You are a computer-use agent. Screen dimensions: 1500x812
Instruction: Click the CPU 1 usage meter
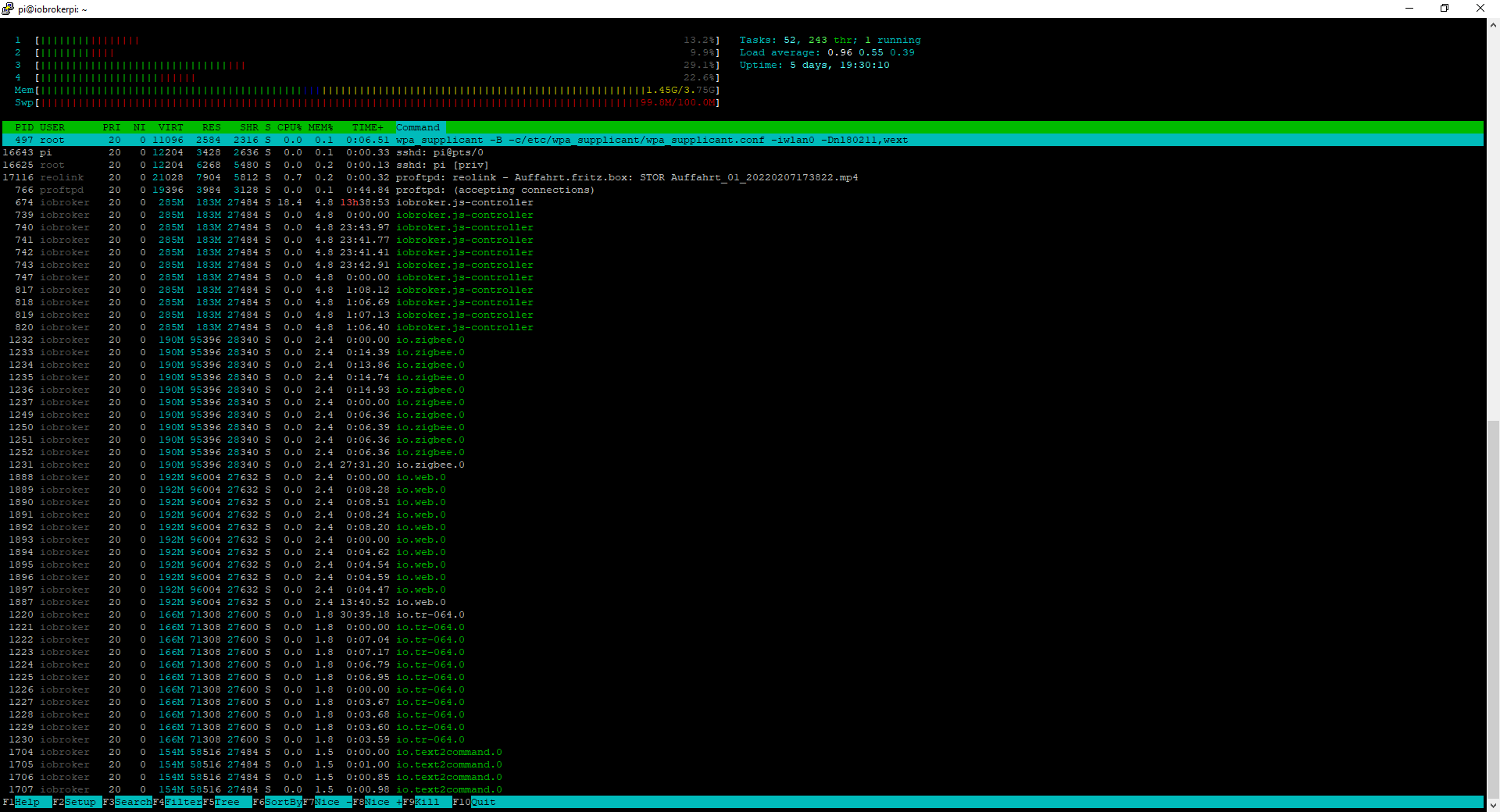(x=377, y=40)
